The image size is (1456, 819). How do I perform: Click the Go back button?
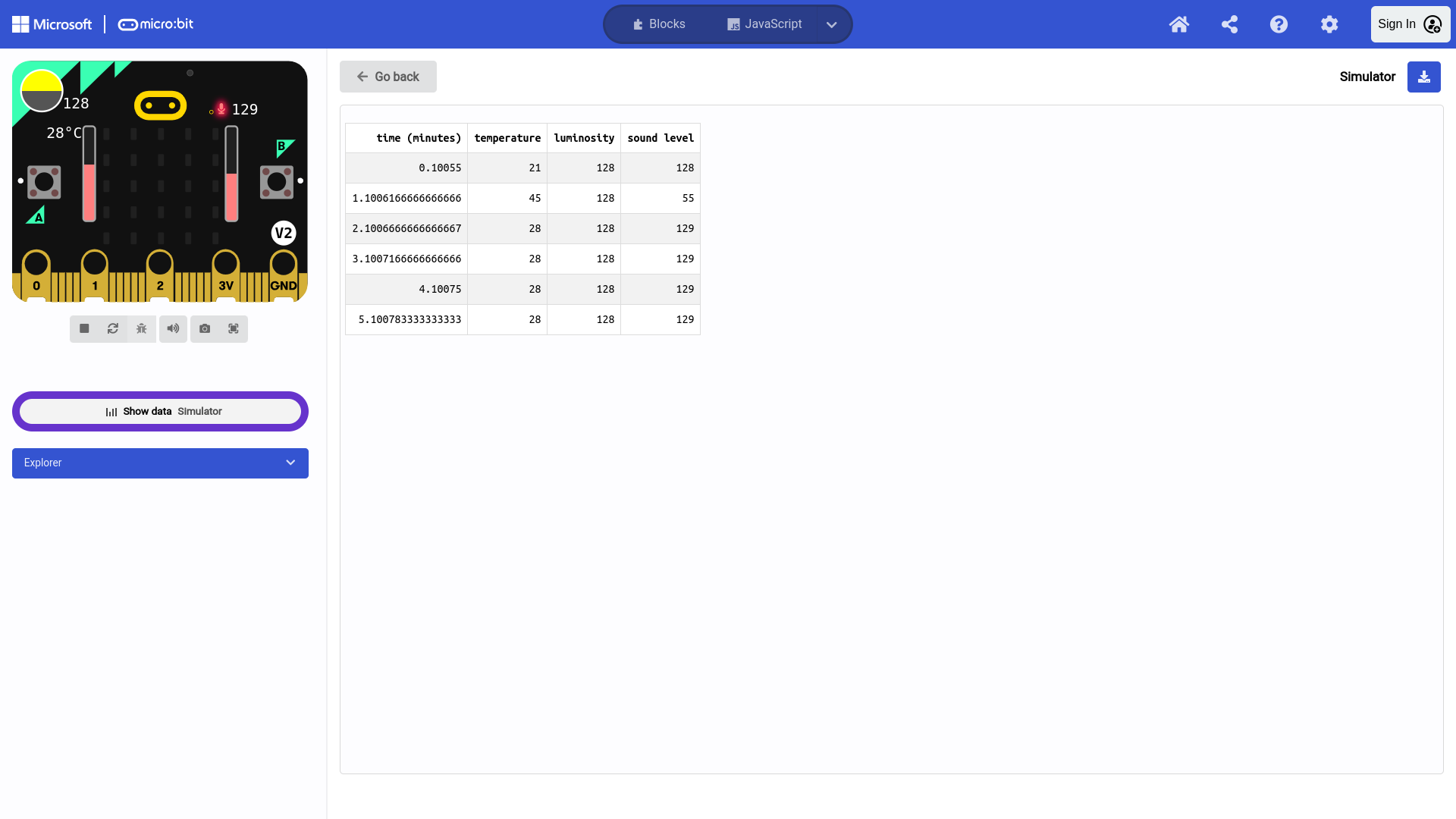coord(388,77)
